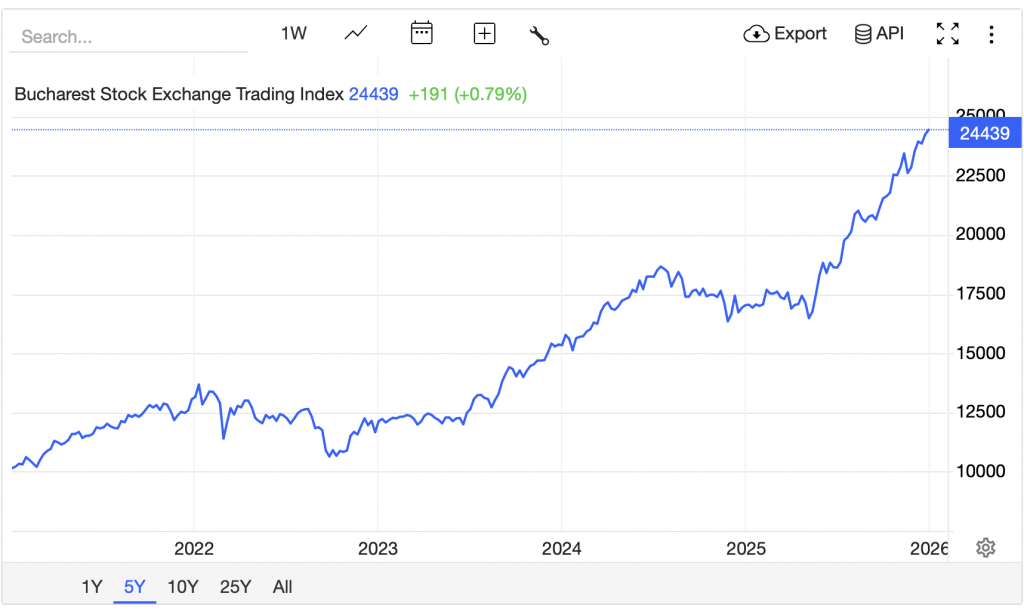Screen dimensions: 1024x612
Task: Click the Bucharest Stock Exchange Trading Index title
Action: [179, 94]
